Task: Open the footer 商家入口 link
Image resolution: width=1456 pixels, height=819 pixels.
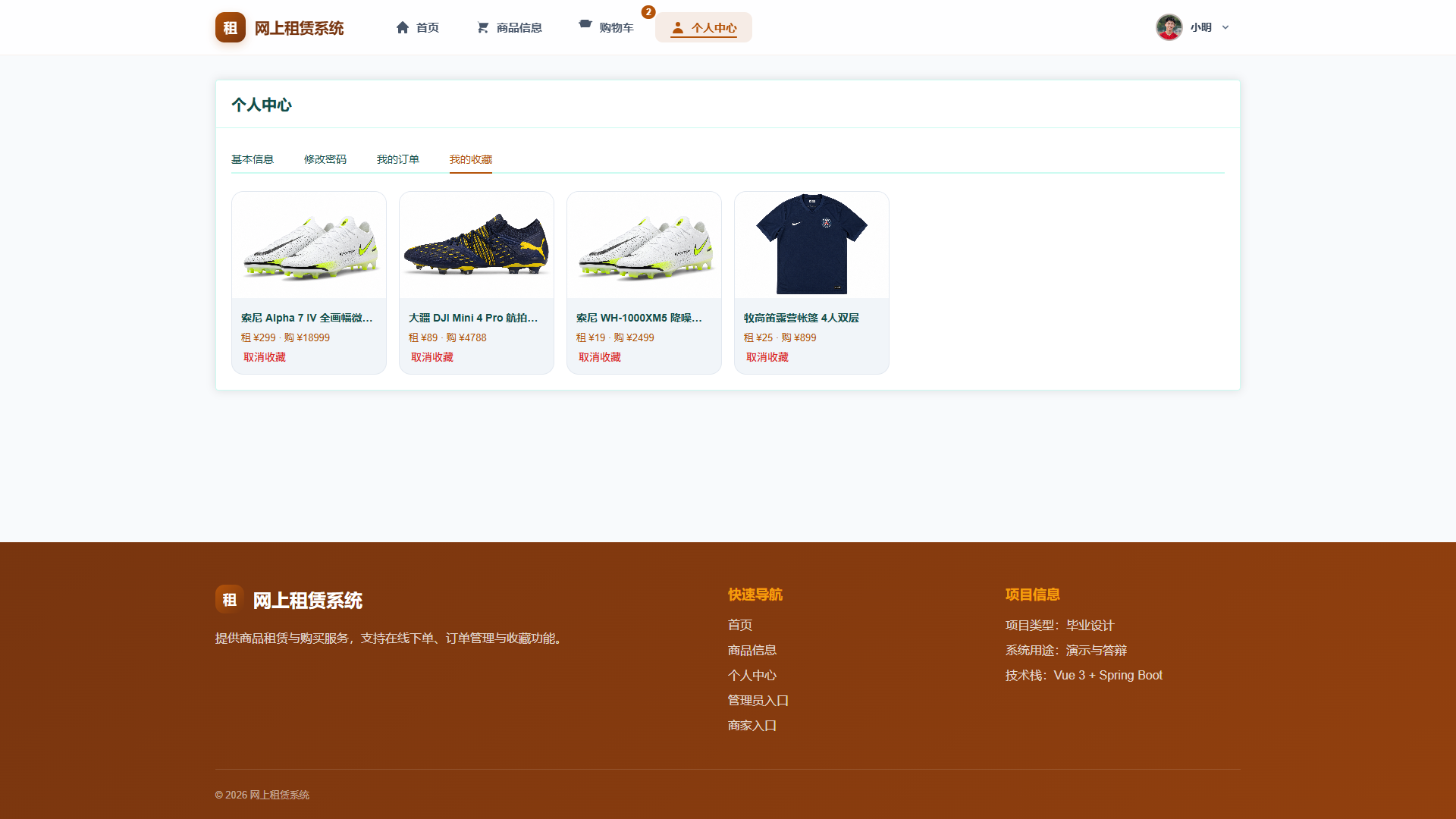Action: click(752, 725)
